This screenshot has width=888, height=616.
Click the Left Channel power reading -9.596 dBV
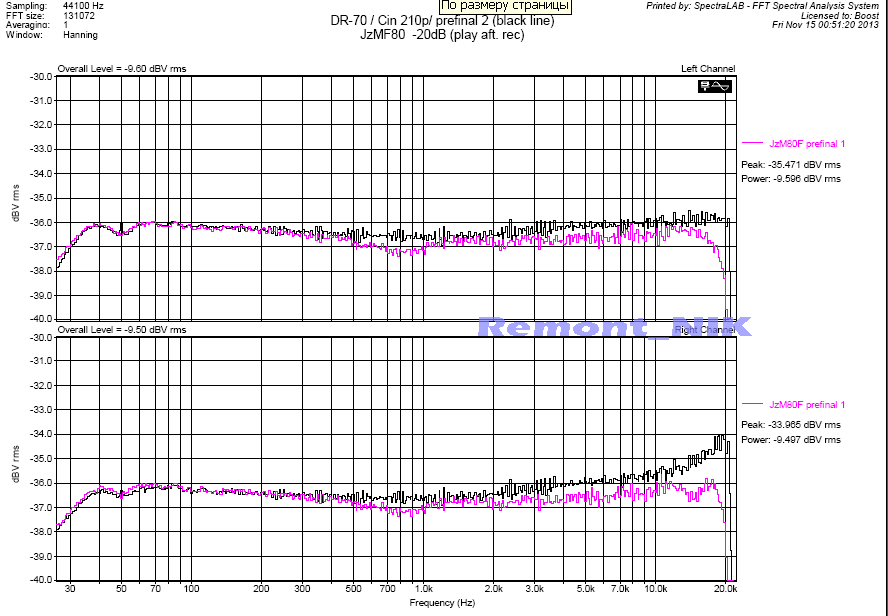790,179
